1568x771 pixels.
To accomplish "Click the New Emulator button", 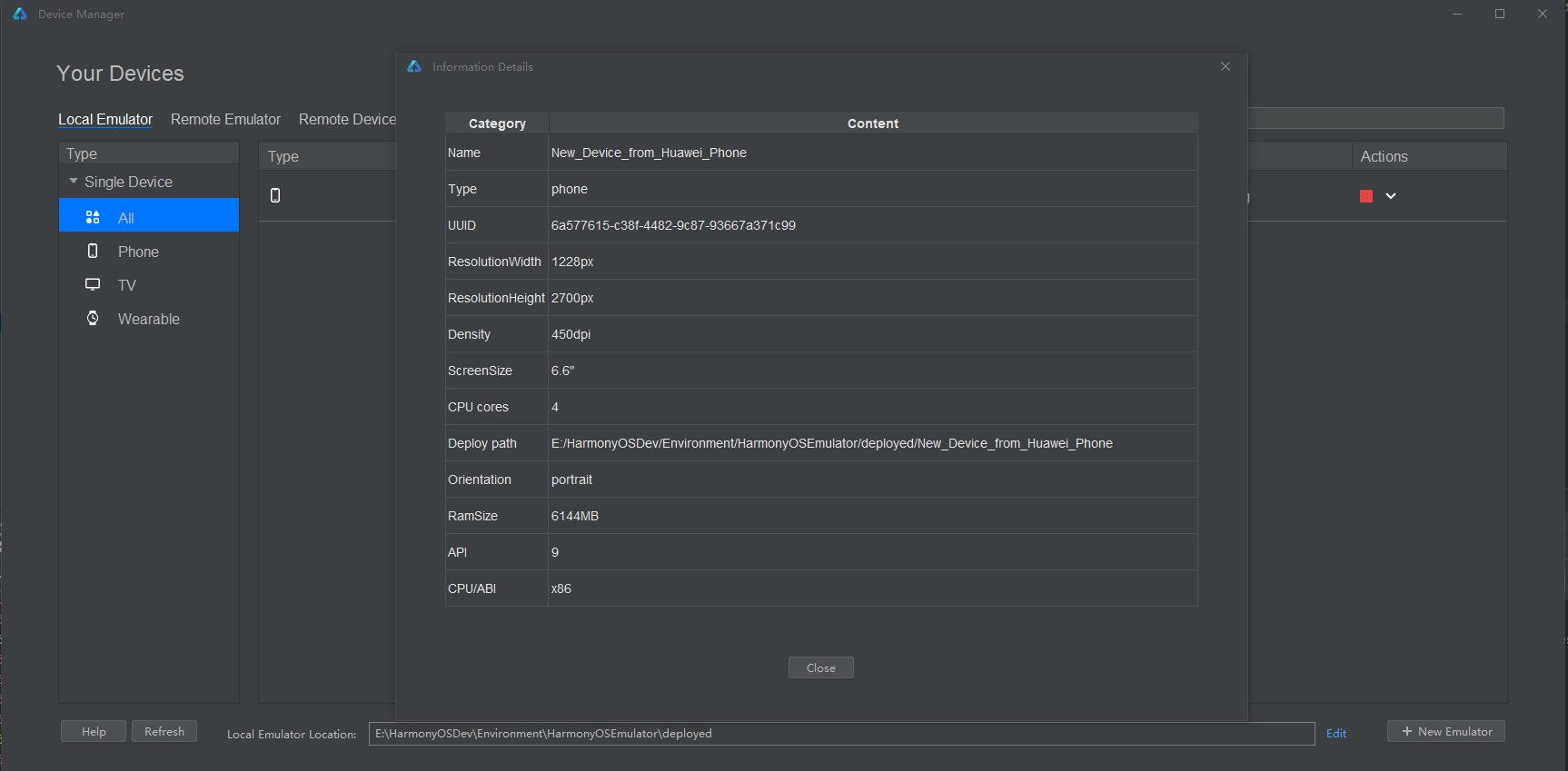I will click(x=1446, y=731).
